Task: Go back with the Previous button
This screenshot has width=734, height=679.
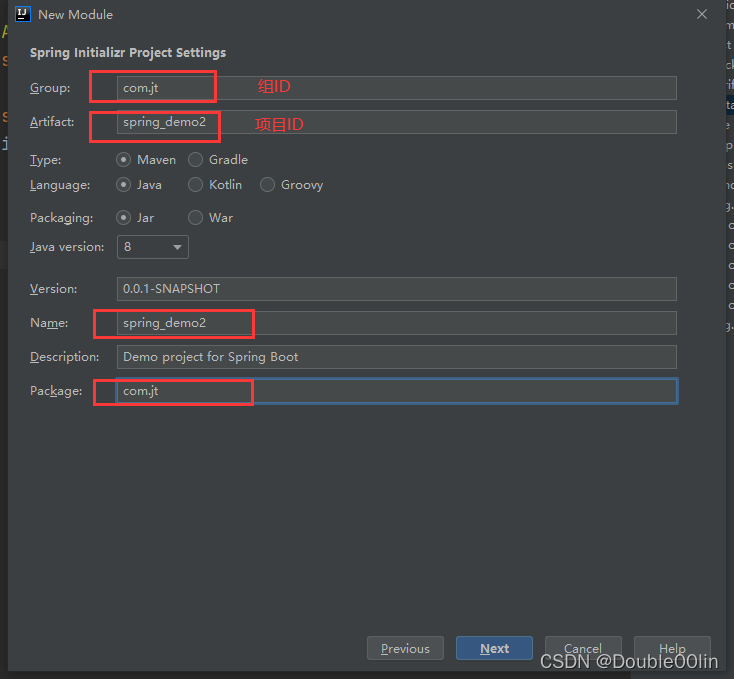Action: [405, 648]
